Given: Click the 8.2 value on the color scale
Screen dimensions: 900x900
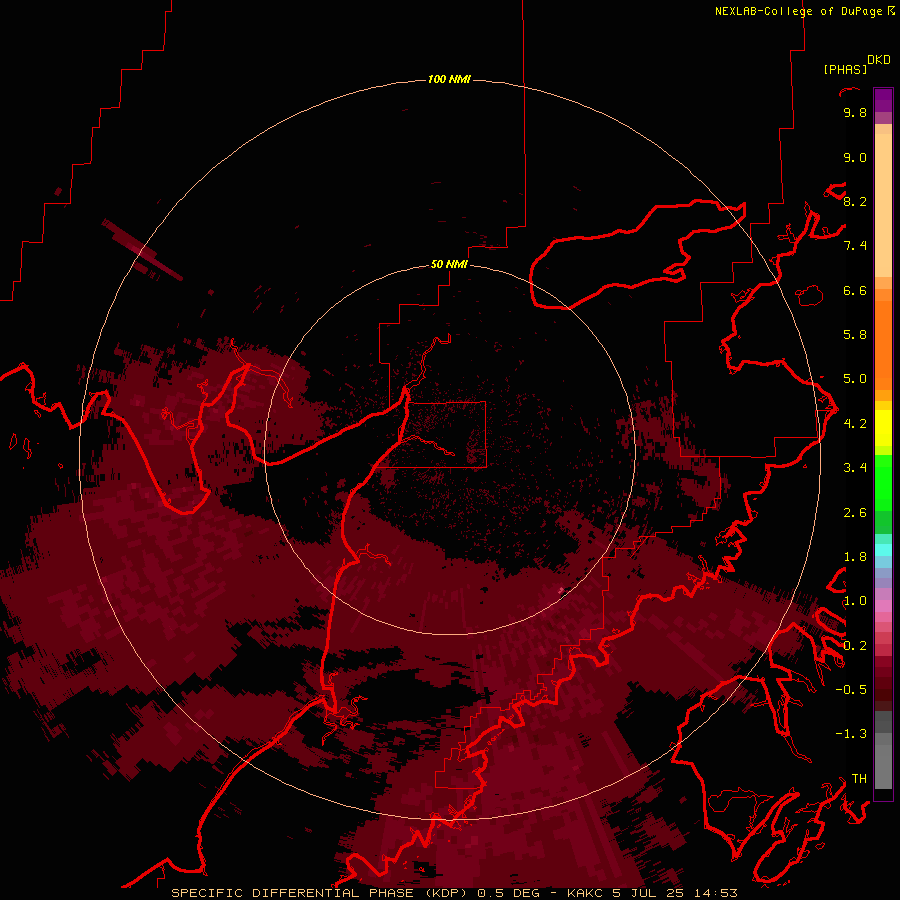Looking at the screenshot, I should (x=855, y=201).
